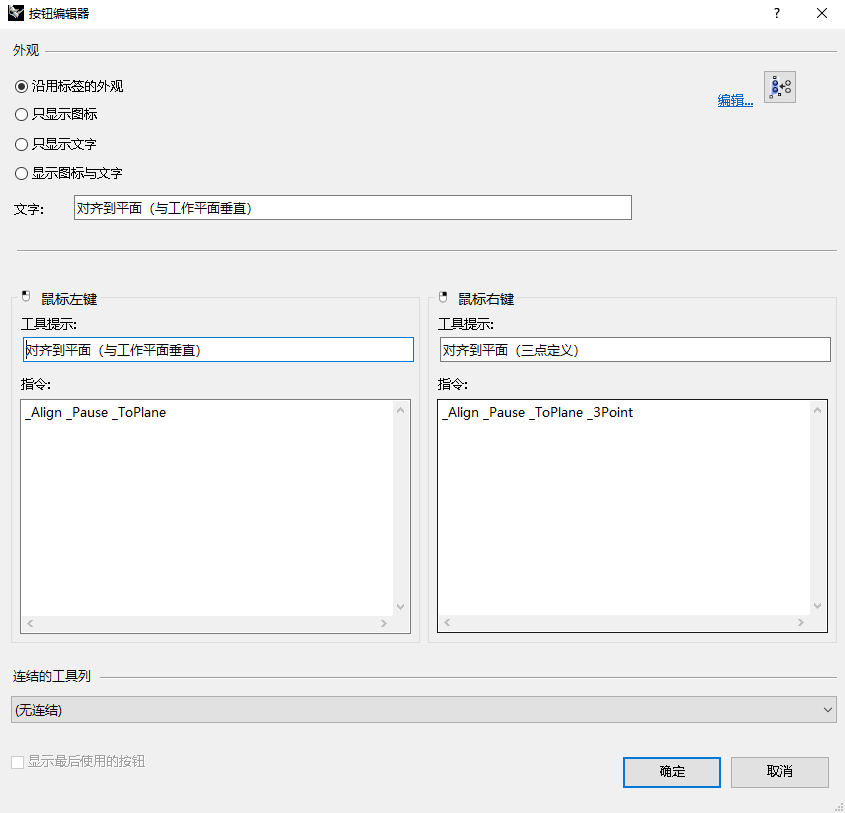Click the Align tool bitmap preview image

click(779, 87)
